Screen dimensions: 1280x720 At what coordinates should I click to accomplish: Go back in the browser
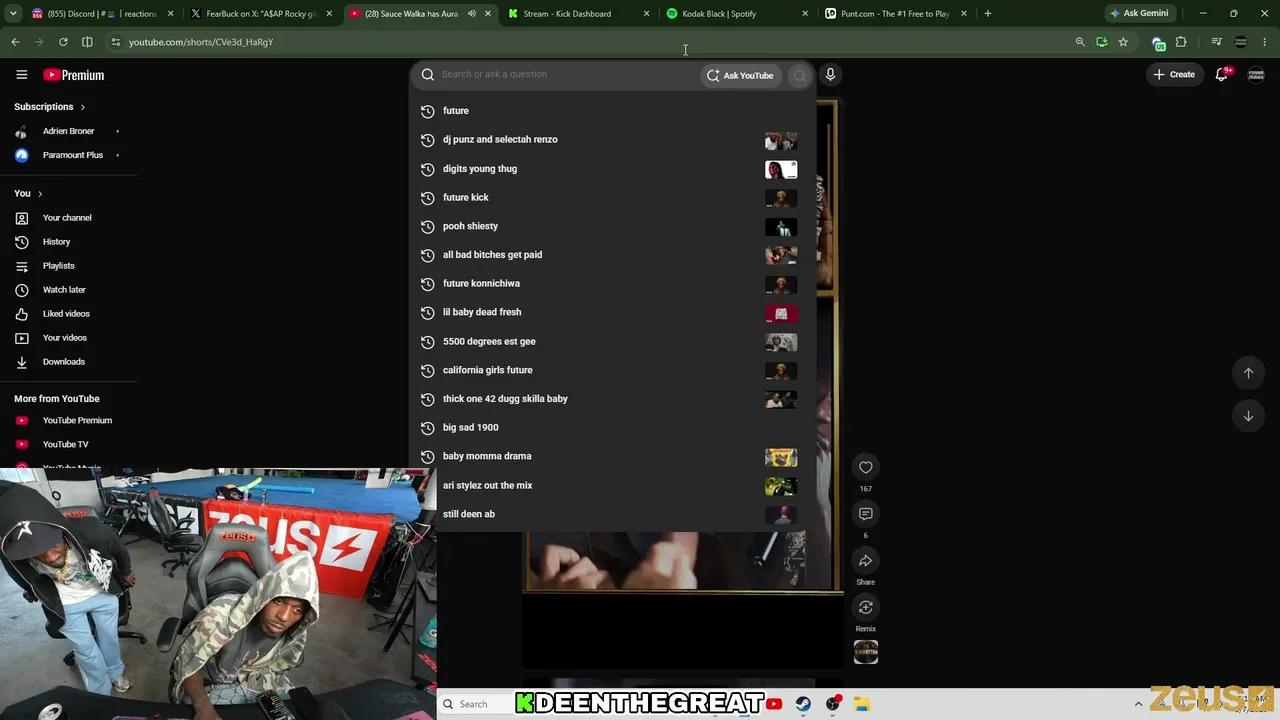(x=15, y=42)
